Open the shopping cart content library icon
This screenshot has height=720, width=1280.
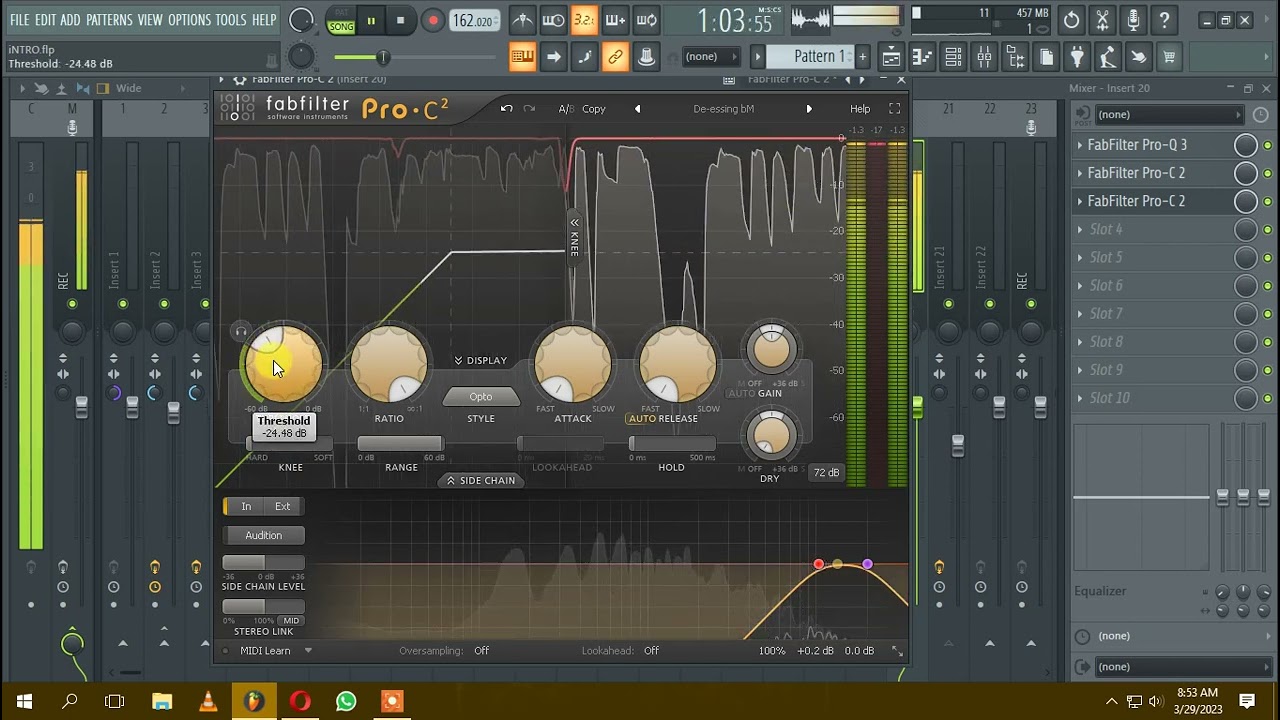tap(1168, 57)
